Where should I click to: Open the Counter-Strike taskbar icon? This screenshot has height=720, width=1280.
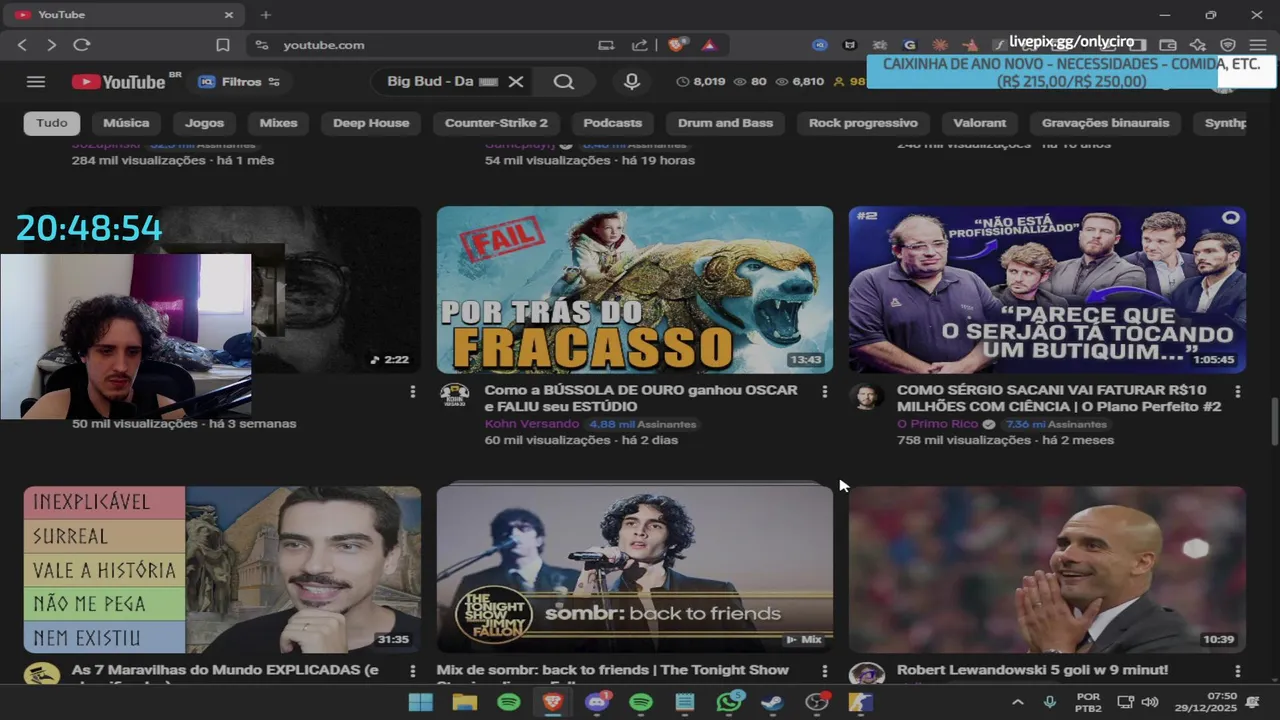click(860, 702)
